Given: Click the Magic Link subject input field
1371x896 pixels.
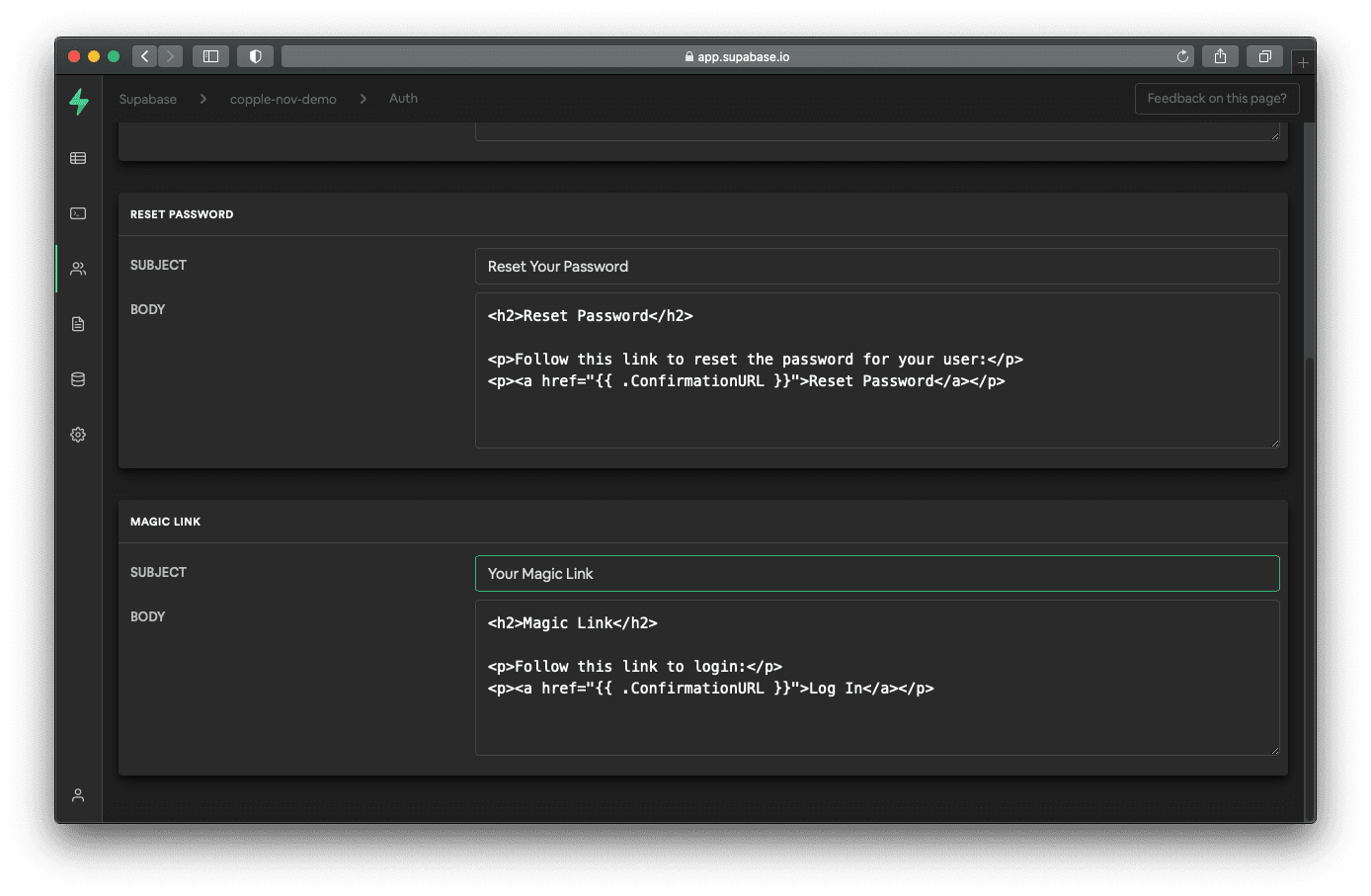Looking at the screenshot, I should 876,574.
